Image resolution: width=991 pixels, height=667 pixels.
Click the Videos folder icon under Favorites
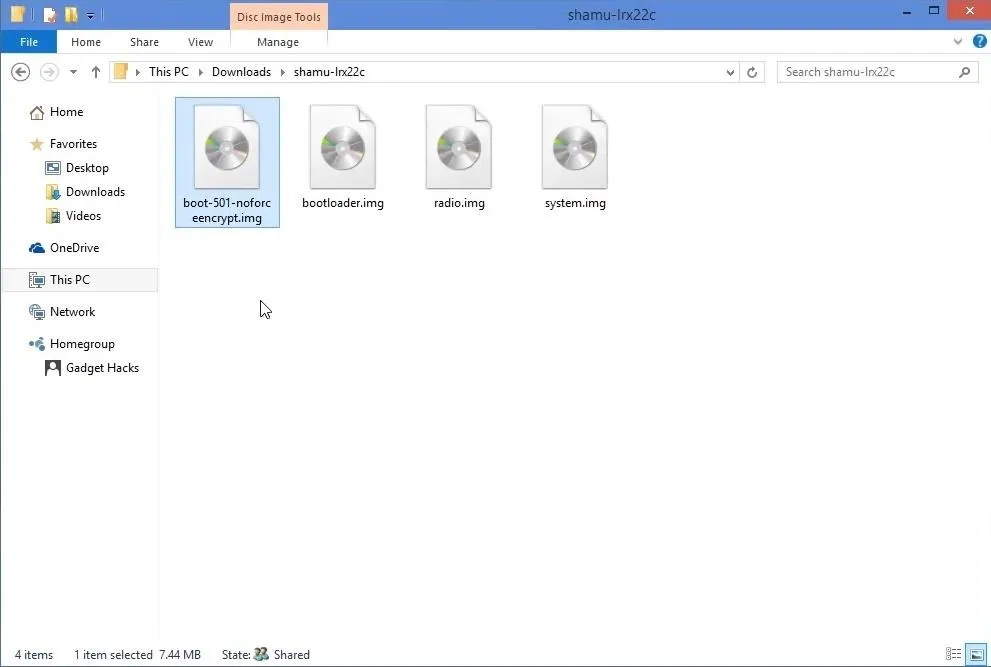[x=52, y=216]
